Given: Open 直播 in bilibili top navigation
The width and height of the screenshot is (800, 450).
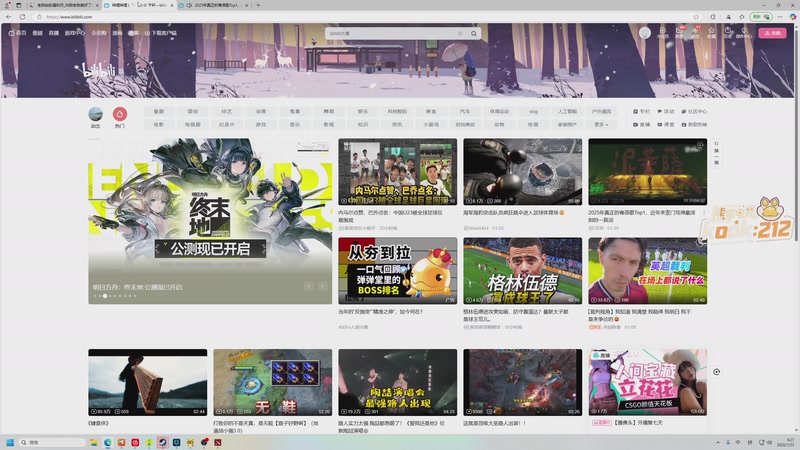Looking at the screenshot, I should 54,33.
